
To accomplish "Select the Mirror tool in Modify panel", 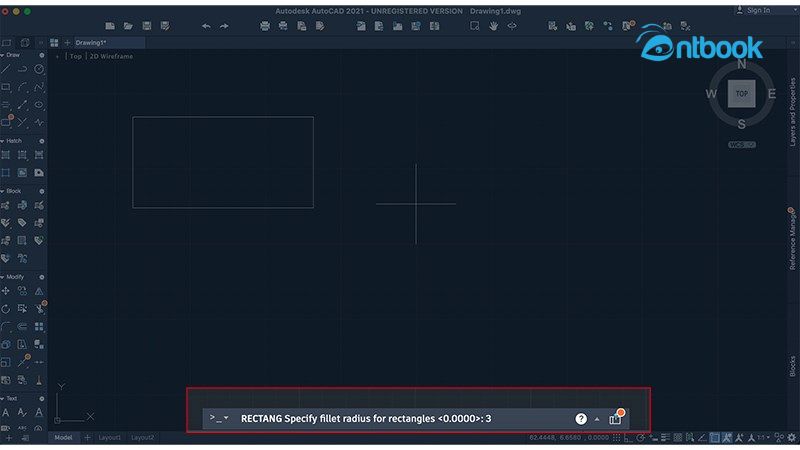I will tap(39, 291).
